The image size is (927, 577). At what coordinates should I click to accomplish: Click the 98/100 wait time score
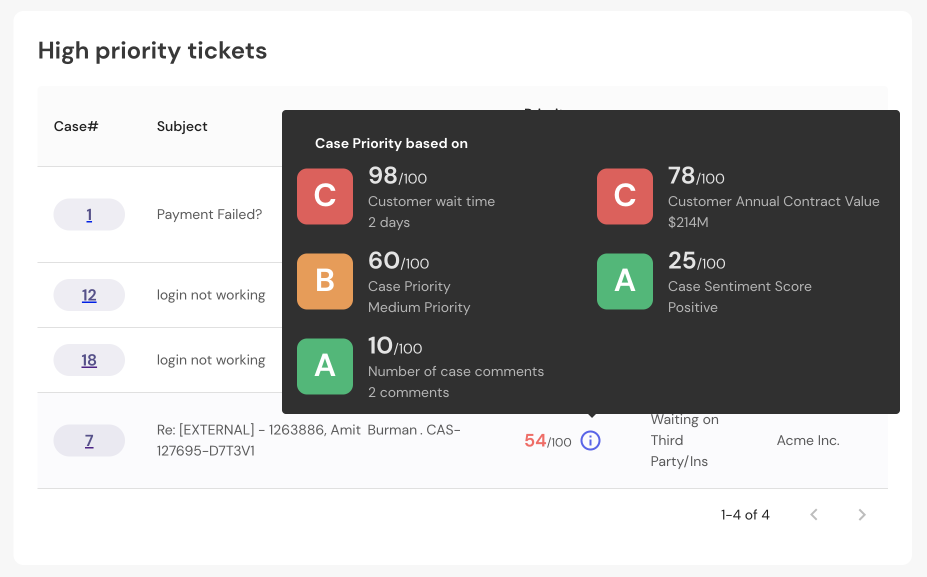click(397, 177)
